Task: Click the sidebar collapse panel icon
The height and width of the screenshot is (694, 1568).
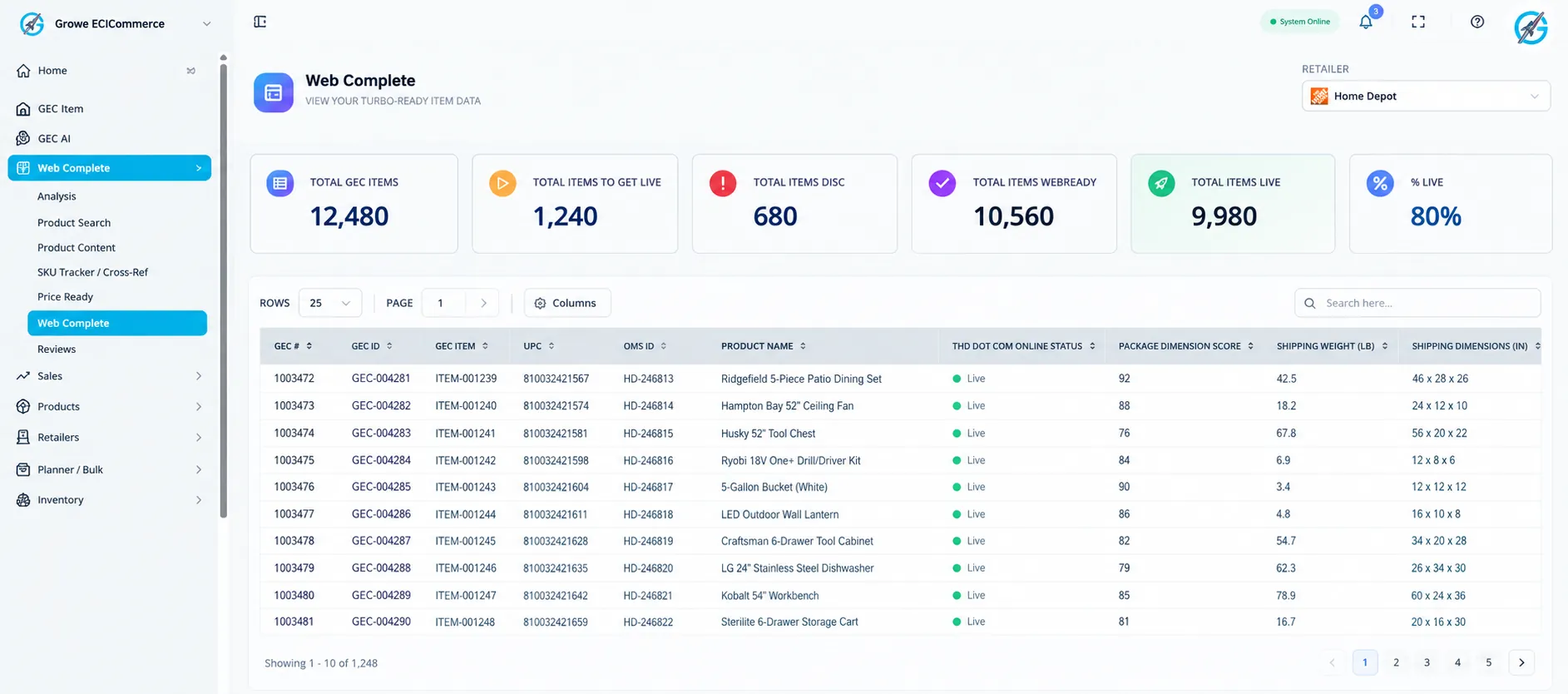Action: (260, 22)
